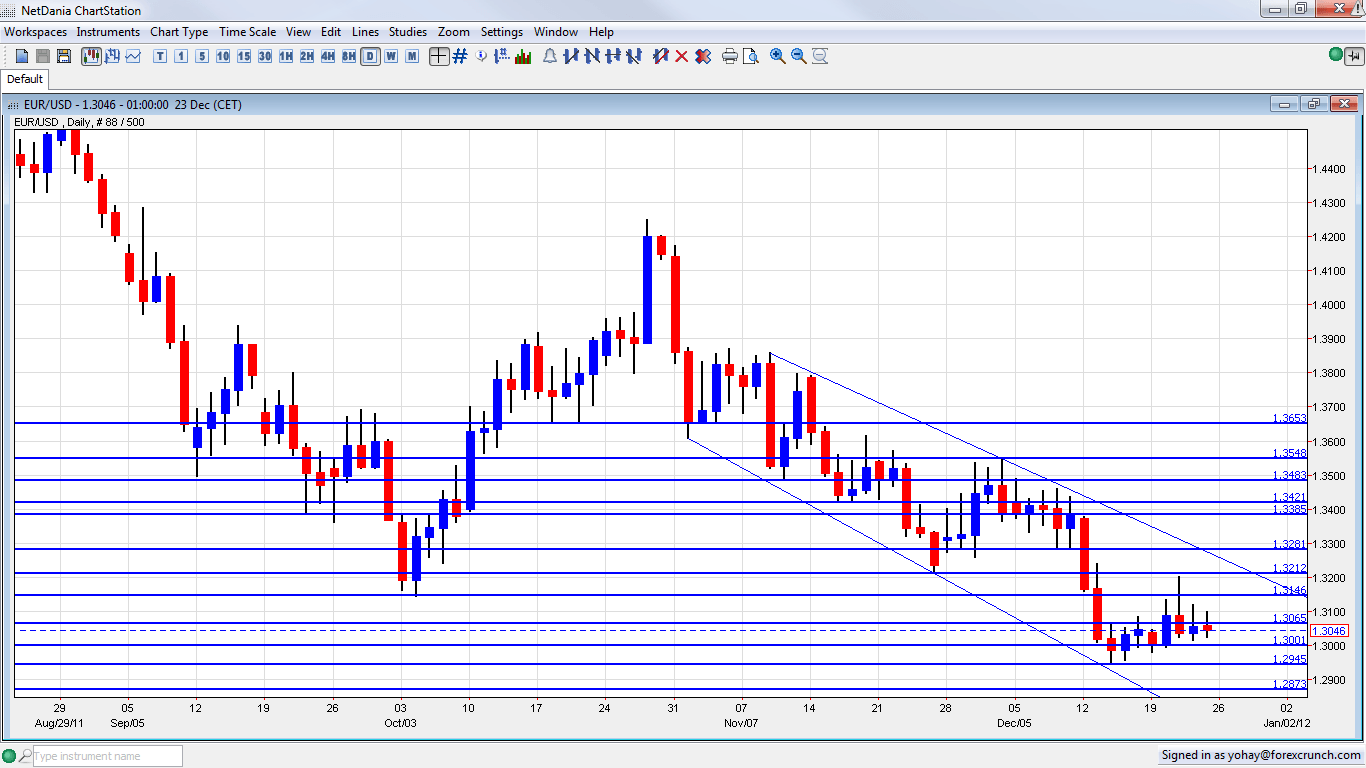
Task: Switch chart to Weekly timeframe
Action: (x=390, y=57)
